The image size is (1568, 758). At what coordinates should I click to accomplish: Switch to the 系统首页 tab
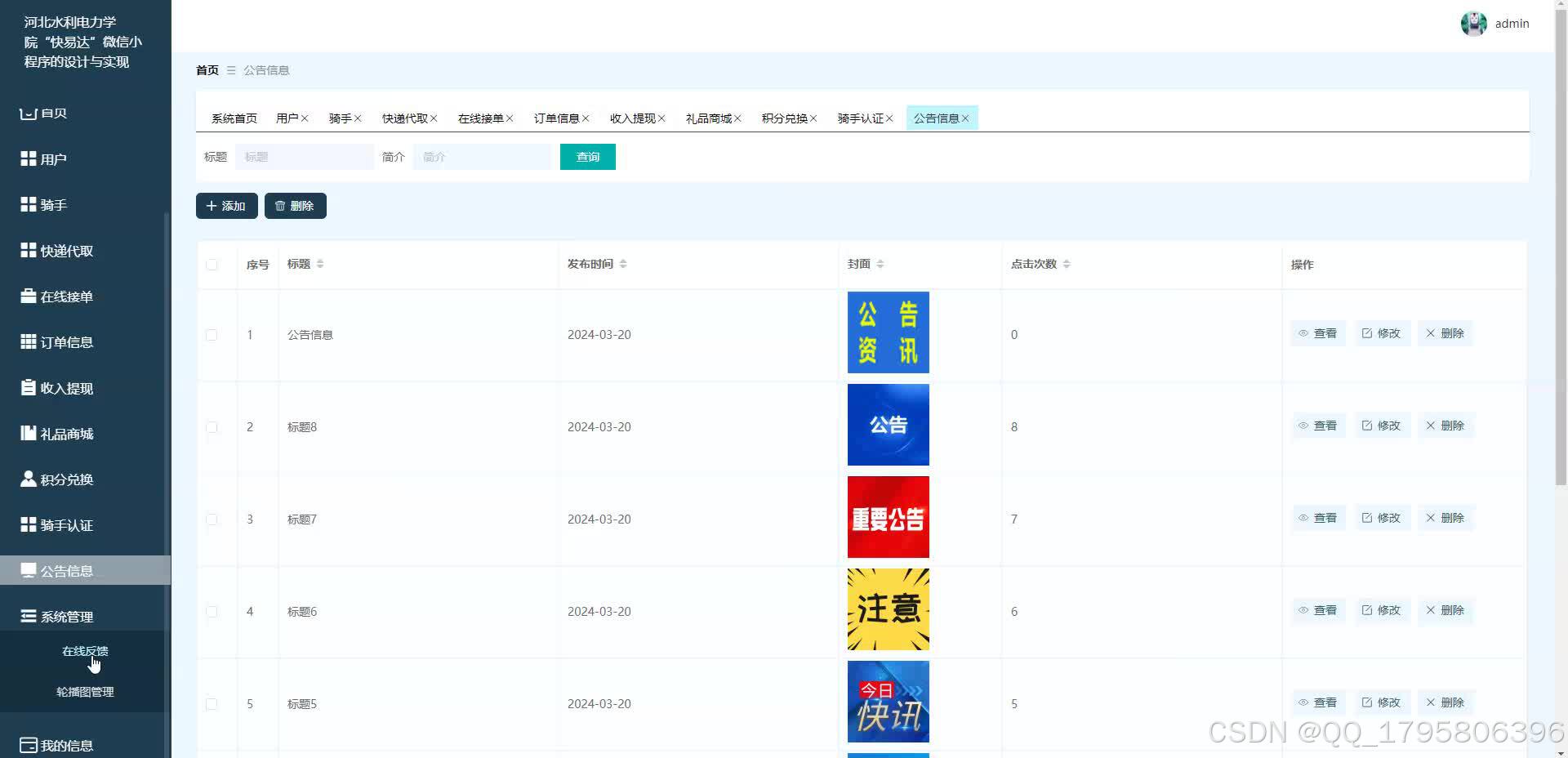pos(234,118)
